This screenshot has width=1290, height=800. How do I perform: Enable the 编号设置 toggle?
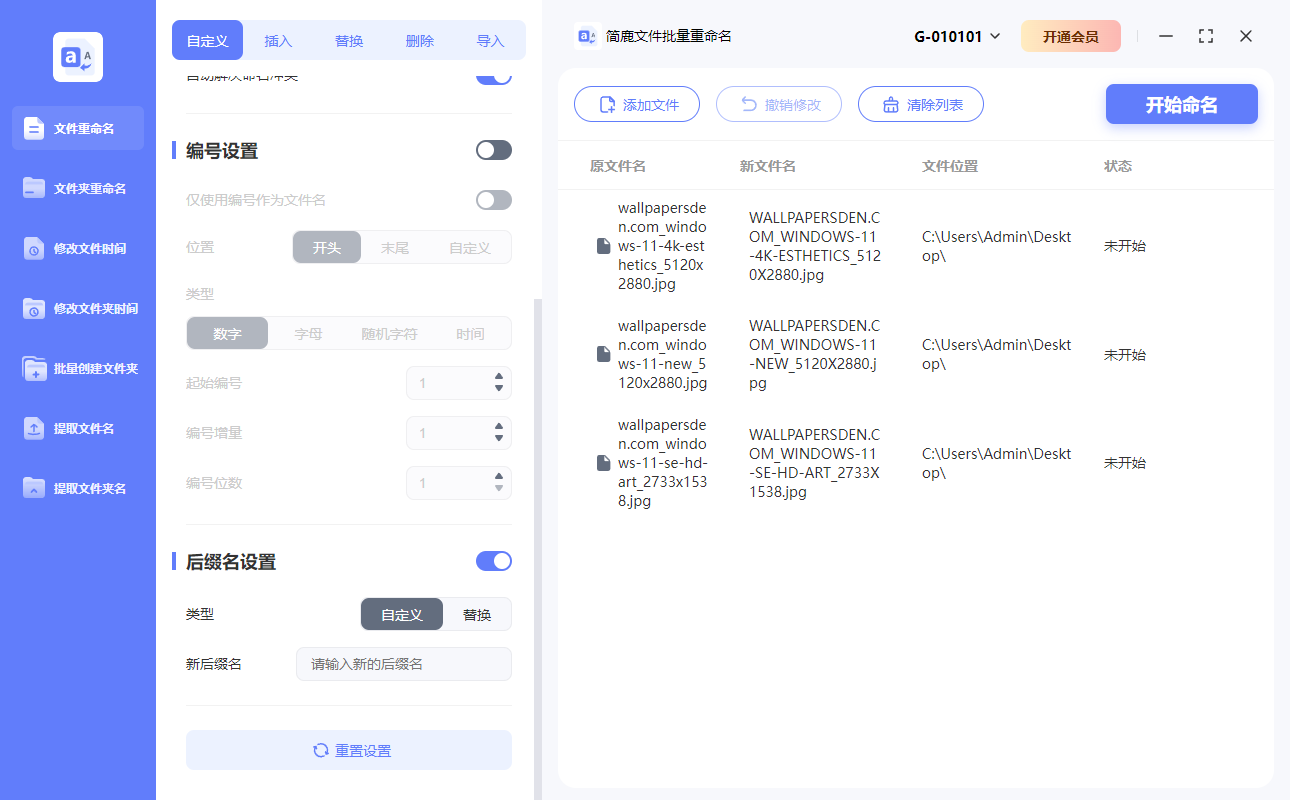[x=493, y=149]
